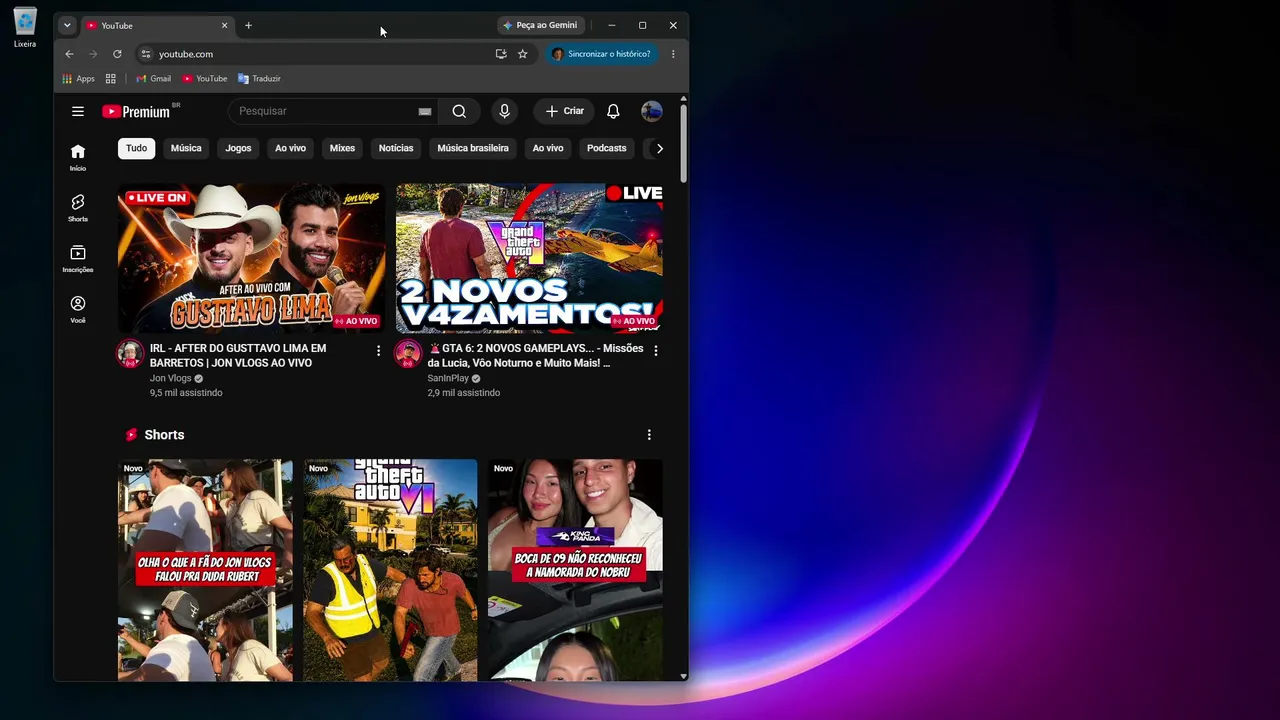Image resolution: width=1280 pixels, height=720 pixels.
Task: Click the browser forward arrow
Action: 93,54
